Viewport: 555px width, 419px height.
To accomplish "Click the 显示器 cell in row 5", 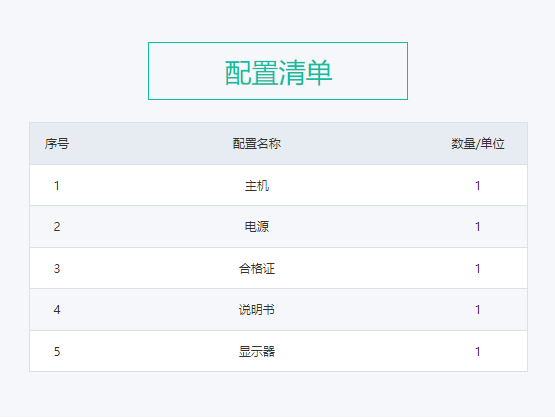I will 257,351.
